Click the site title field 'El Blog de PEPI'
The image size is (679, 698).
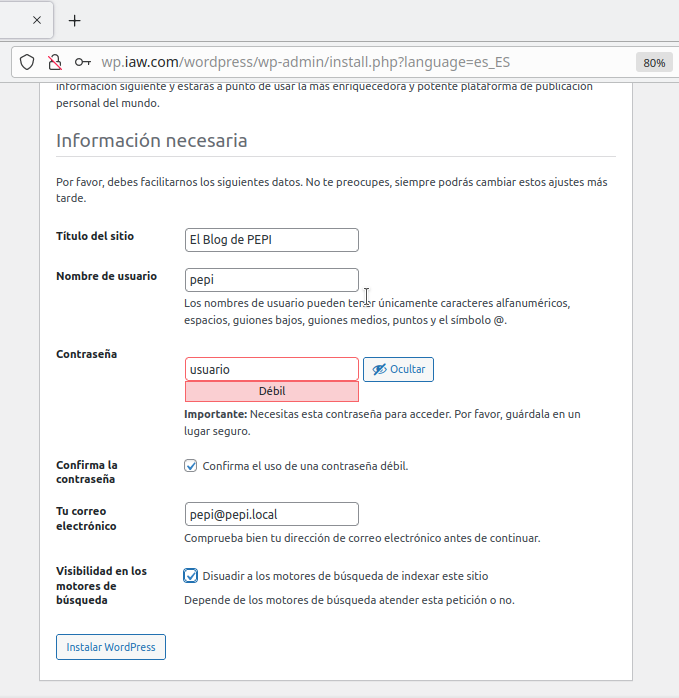click(271, 240)
